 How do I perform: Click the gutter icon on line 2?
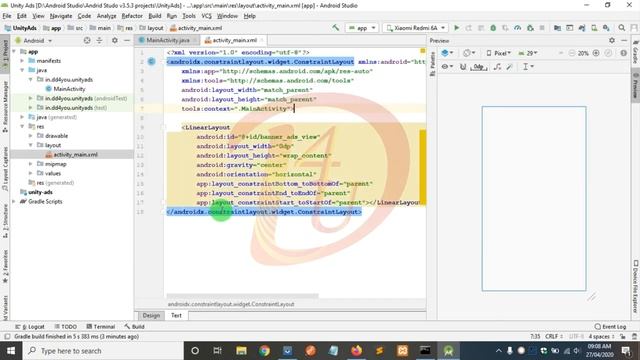click(151, 62)
